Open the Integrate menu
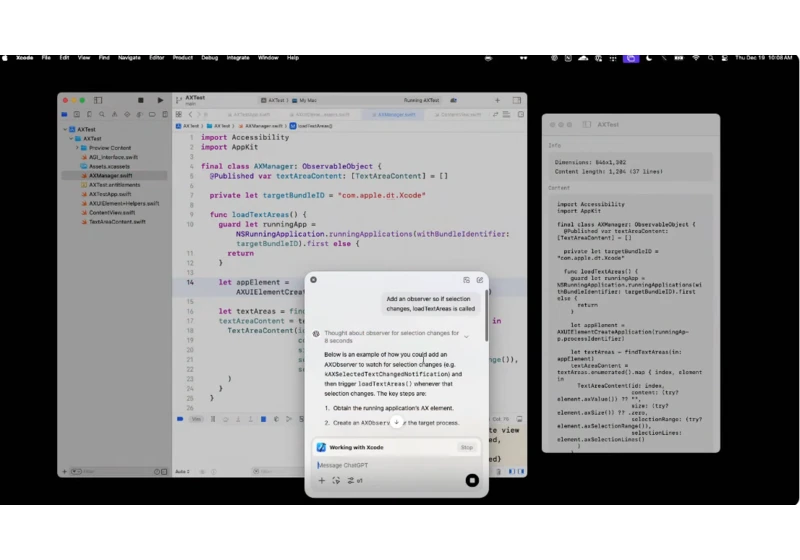Image resolution: width=800 pixels, height=560 pixels. pos(238,58)
